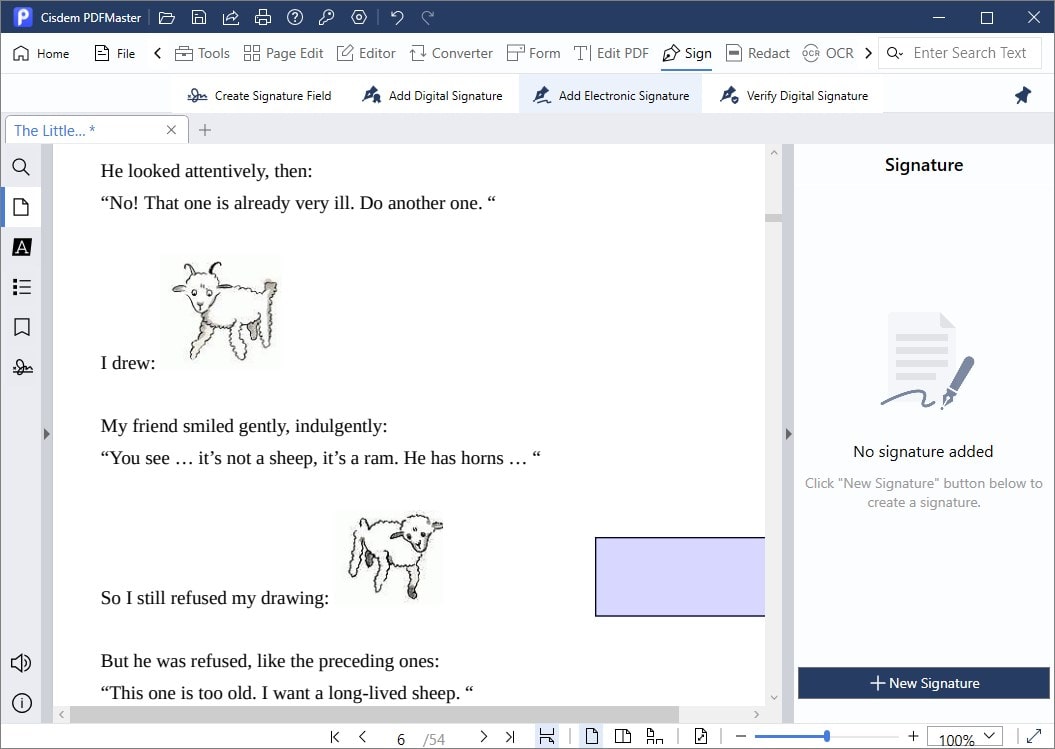Undo the last action
This screenshot has height=749, width=1055.
(x=397, y=17)
